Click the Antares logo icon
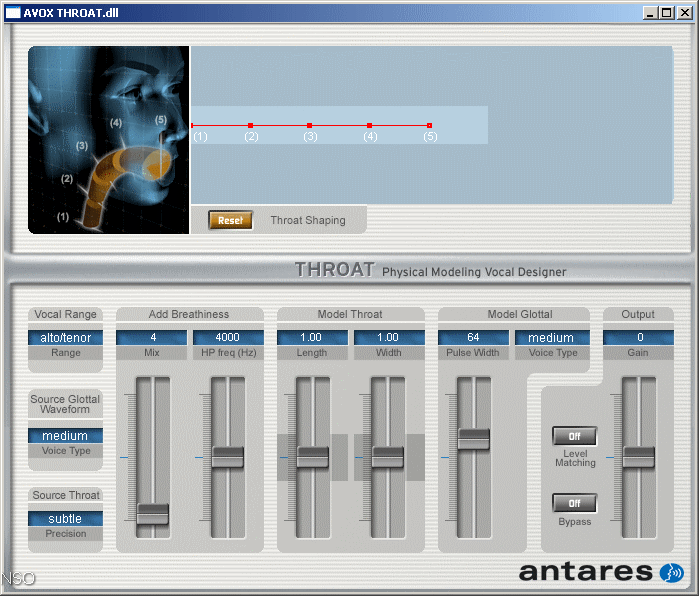Screen dimensions: 699x596 (x=671, y=573)
